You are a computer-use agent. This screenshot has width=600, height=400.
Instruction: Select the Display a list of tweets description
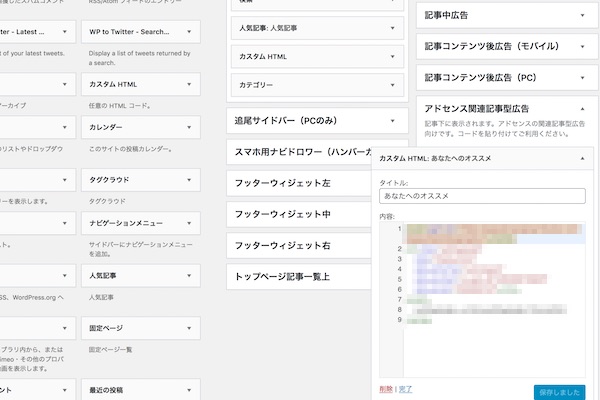[x=139, y=58]
